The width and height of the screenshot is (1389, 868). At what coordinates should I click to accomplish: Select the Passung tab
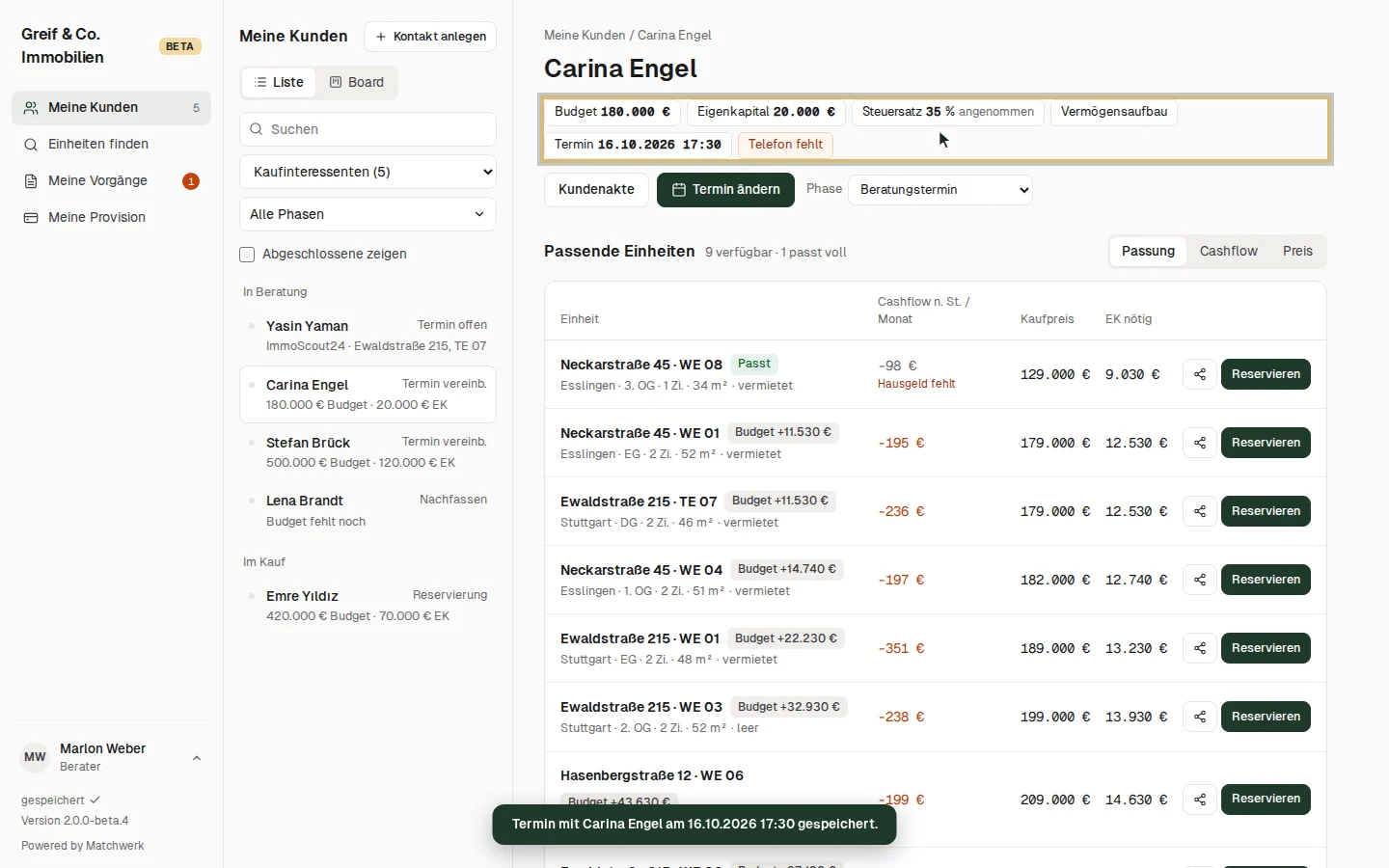pyautogui.click(x=1148, y=252)
